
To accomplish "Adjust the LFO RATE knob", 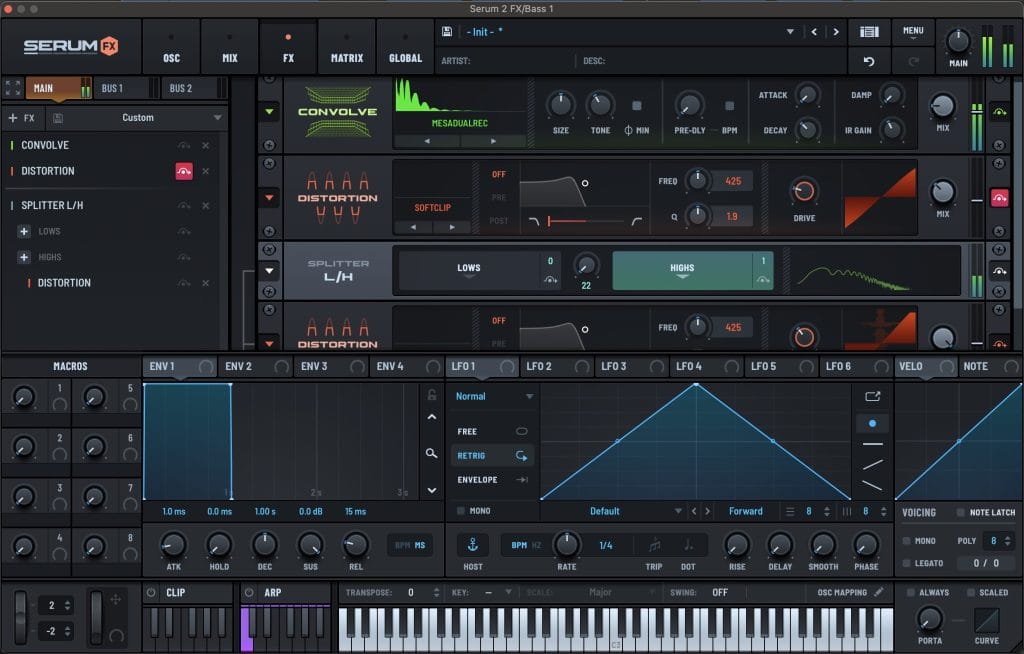I will (567, 544).
